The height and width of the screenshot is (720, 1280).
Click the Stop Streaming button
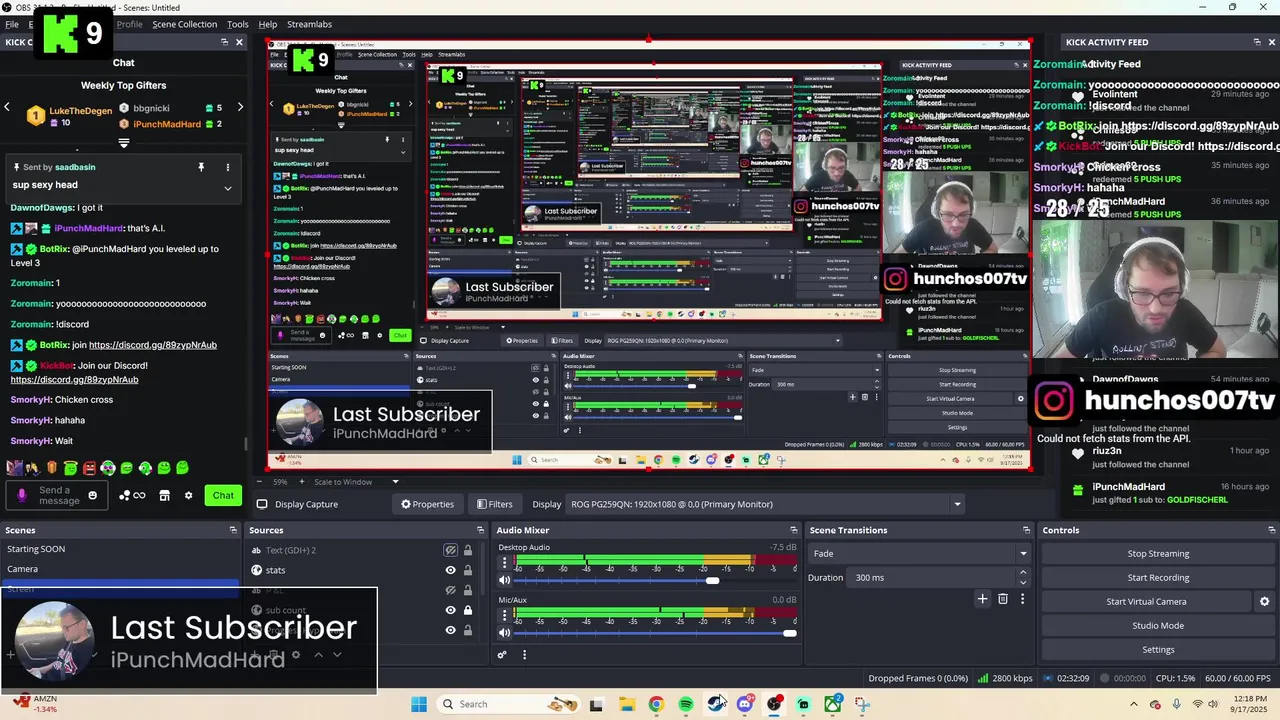(x=1158, y=554)
